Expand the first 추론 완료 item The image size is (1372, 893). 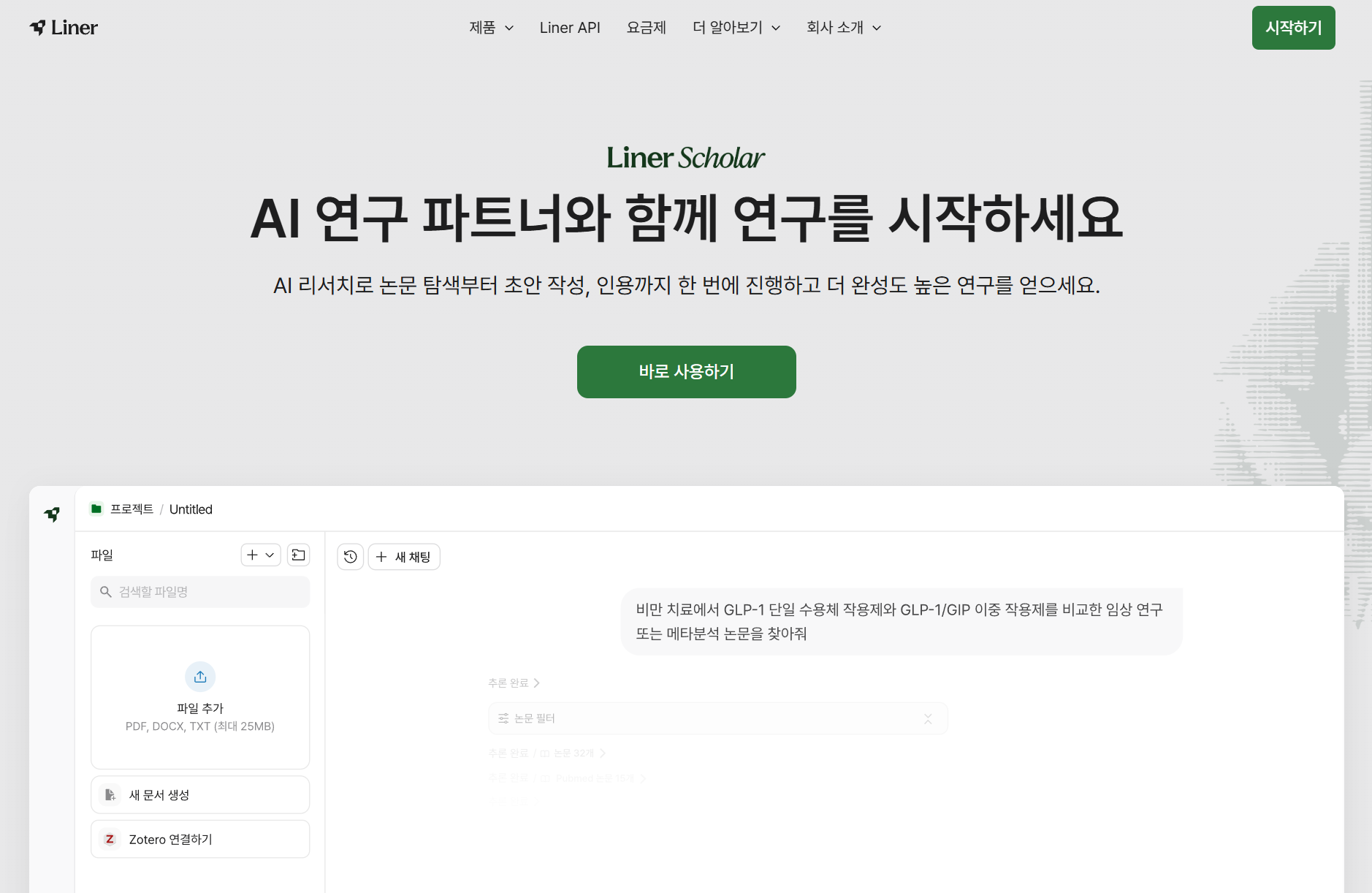click(x=514, y=683)
